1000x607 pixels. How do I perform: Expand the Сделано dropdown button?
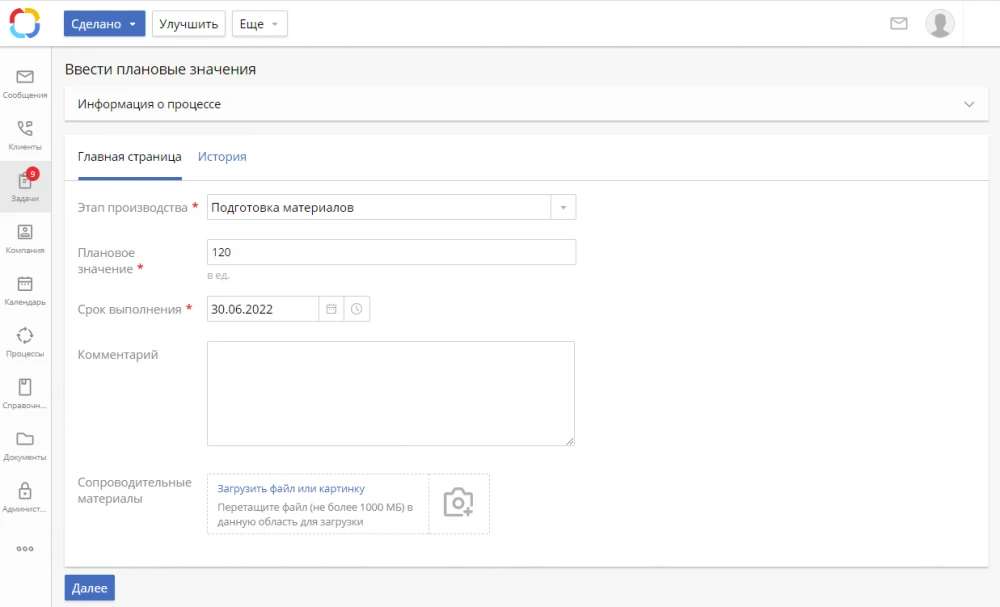pyautogui.click(x=104, y=24)
